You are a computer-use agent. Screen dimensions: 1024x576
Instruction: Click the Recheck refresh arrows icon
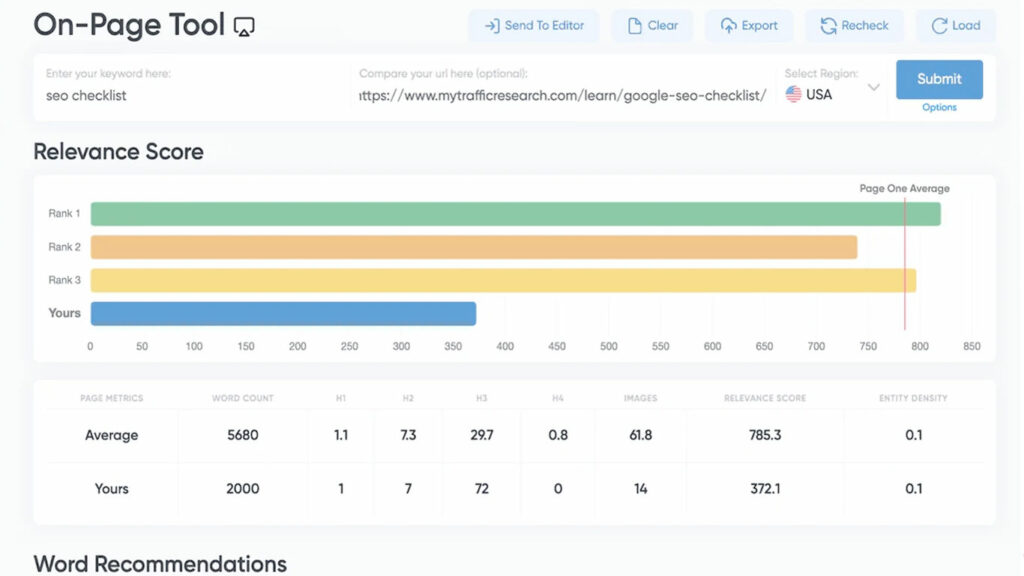[828, 26]
